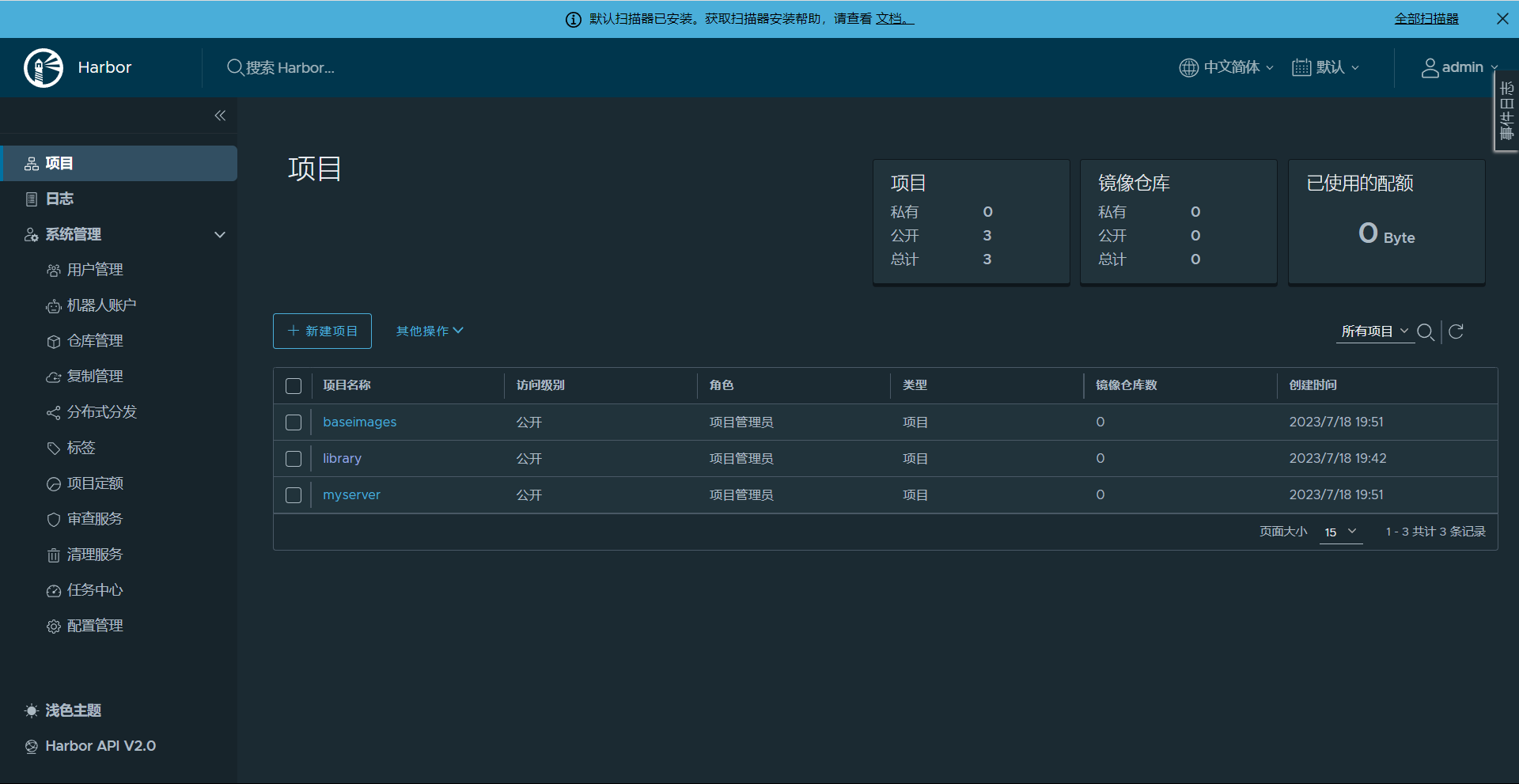This screenshot has width=1519, height=784.
Task: Click the globe language icon
Action: (x=1188, y=67)
